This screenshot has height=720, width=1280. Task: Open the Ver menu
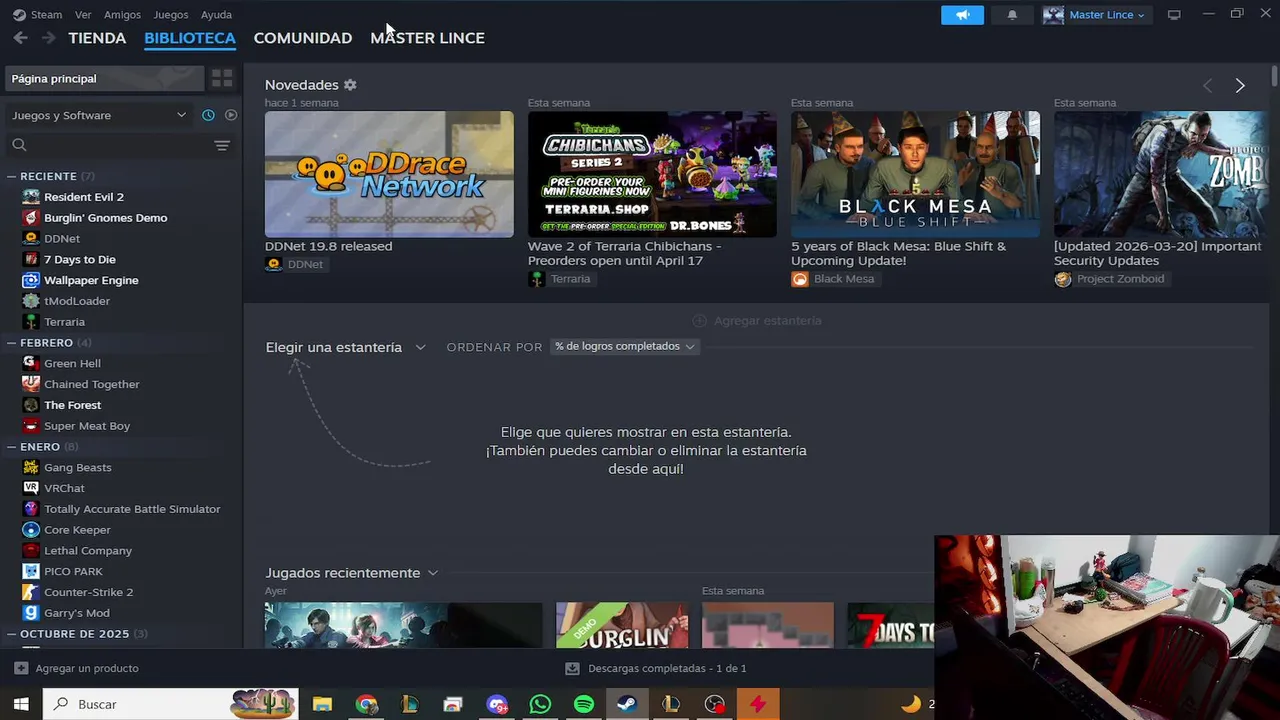(x=83, y=15)
